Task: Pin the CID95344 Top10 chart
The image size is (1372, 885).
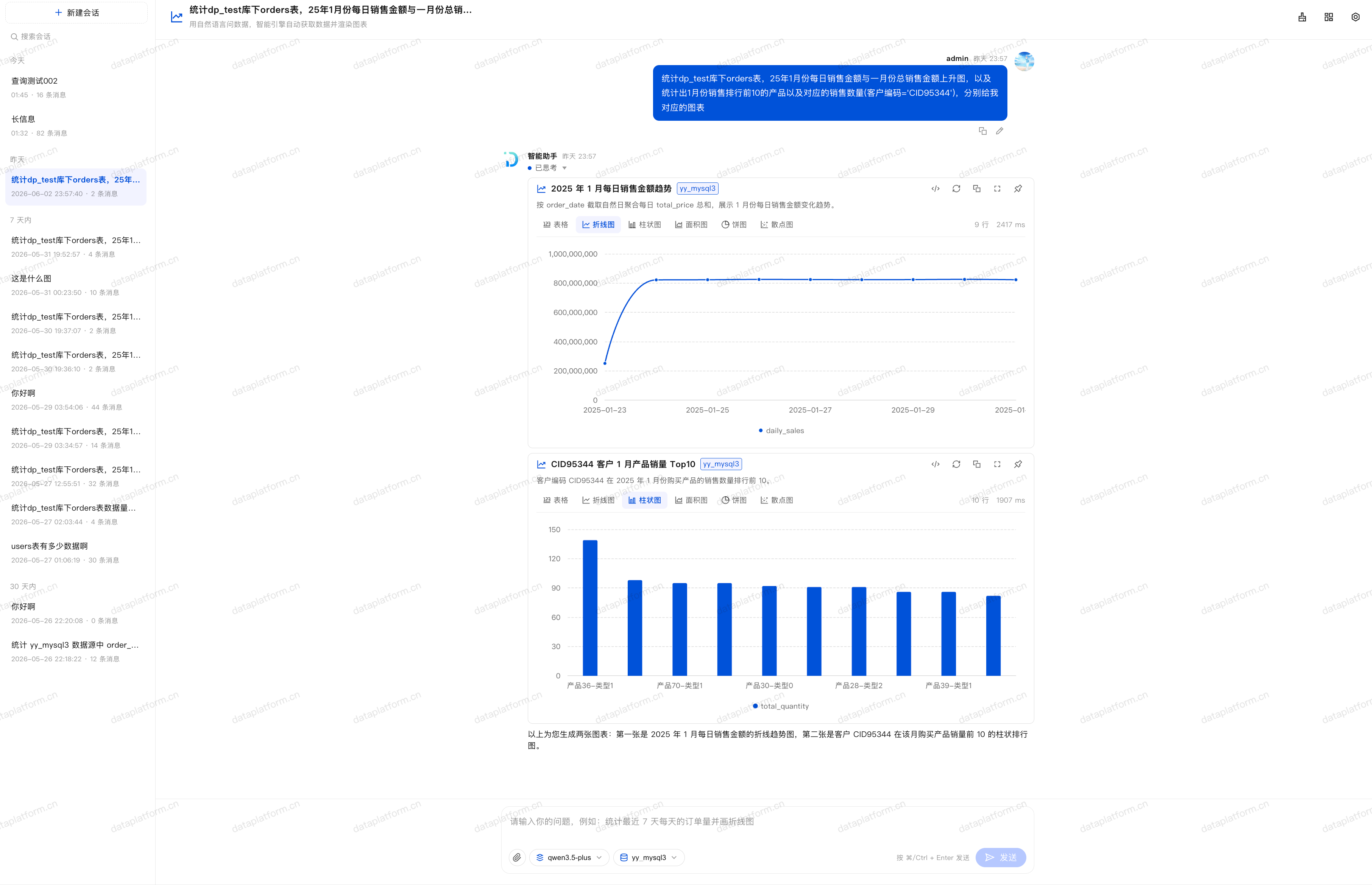Action: 1018,464
